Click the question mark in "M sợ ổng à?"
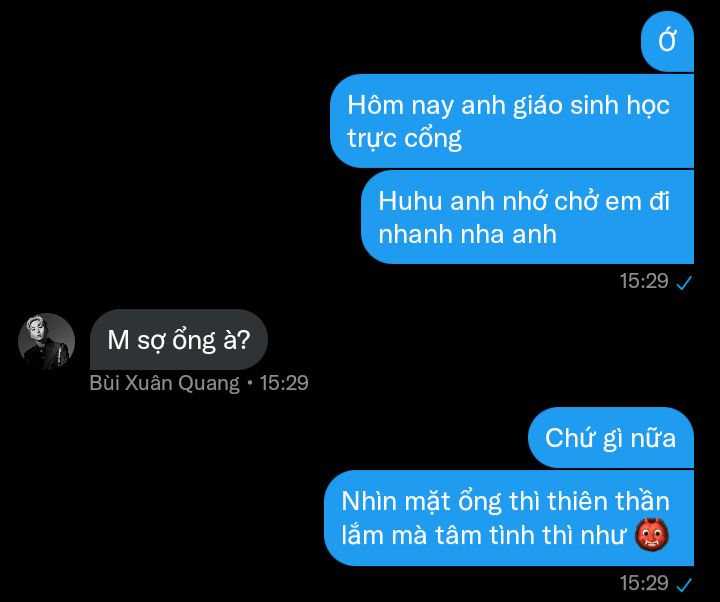 point(244,340)
